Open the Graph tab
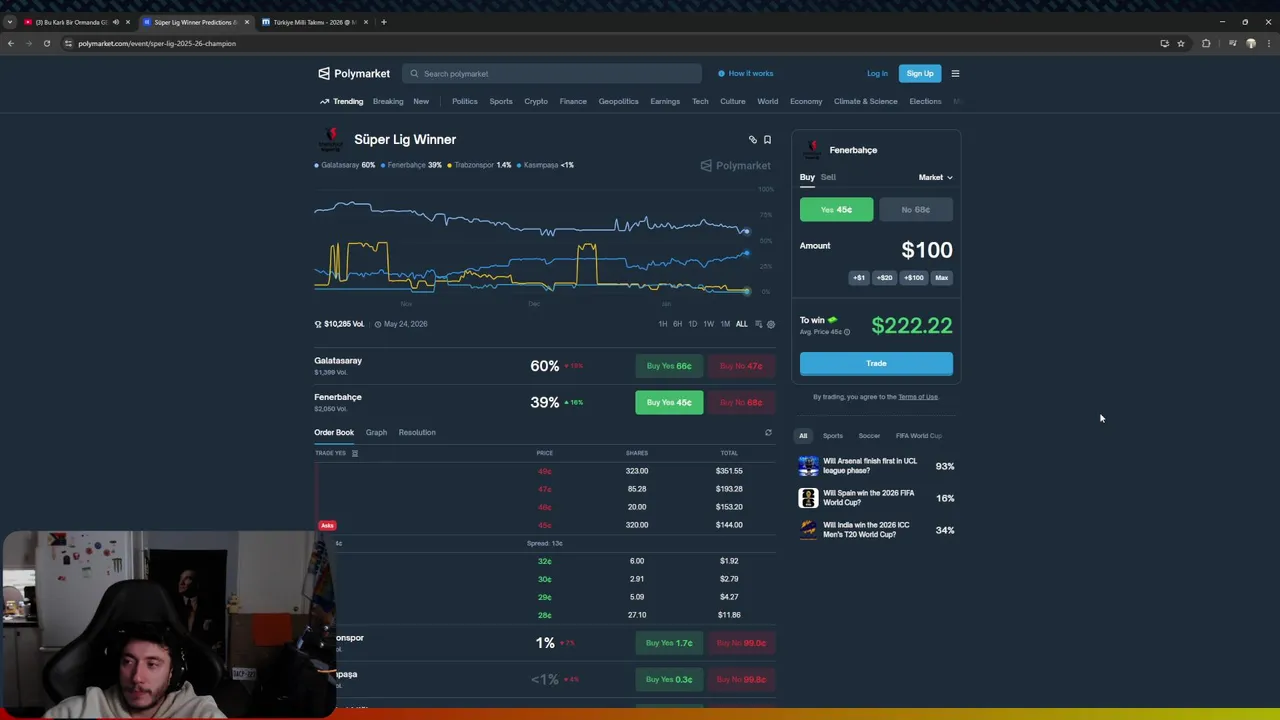The width and height of the screenshot is (1280, 720). [376, 432]
